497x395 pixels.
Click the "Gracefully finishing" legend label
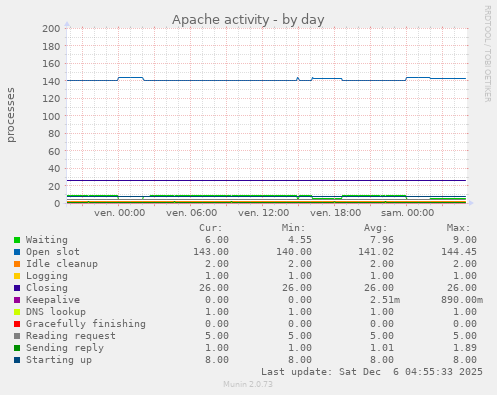pyautogui.click(x=86, y=324)
